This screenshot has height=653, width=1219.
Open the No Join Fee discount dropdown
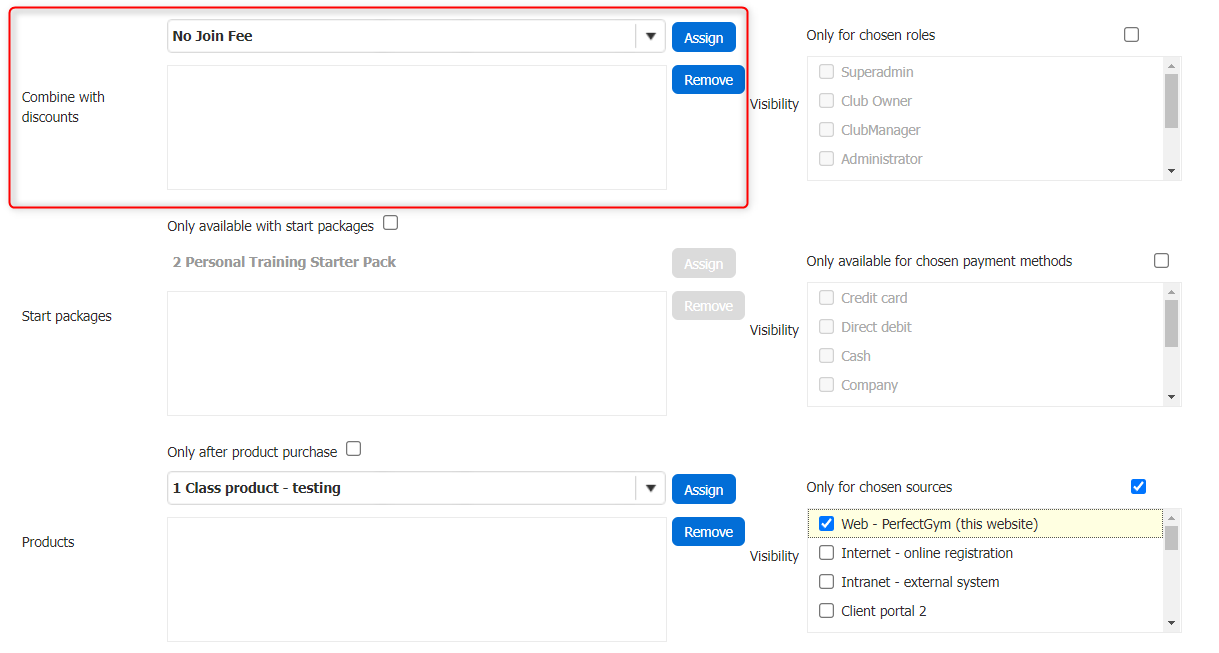tap(651, 37)
